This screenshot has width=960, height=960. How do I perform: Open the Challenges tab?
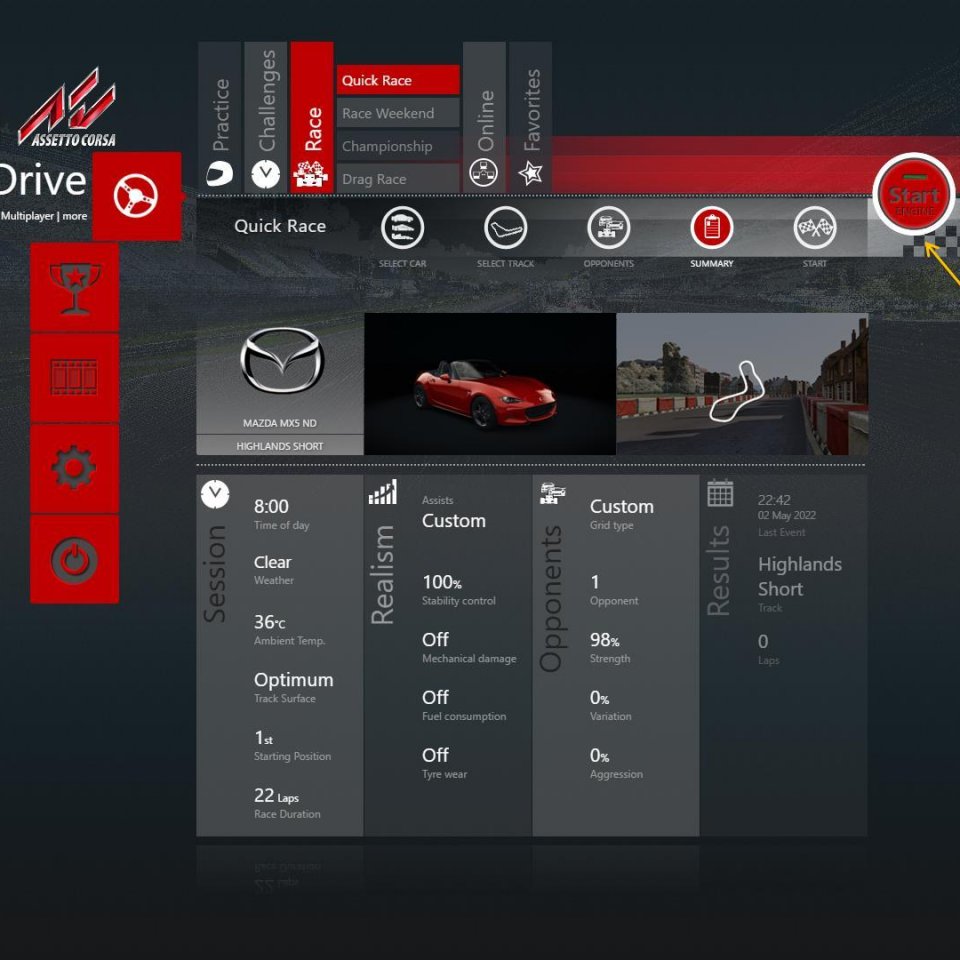coord(266,117)
